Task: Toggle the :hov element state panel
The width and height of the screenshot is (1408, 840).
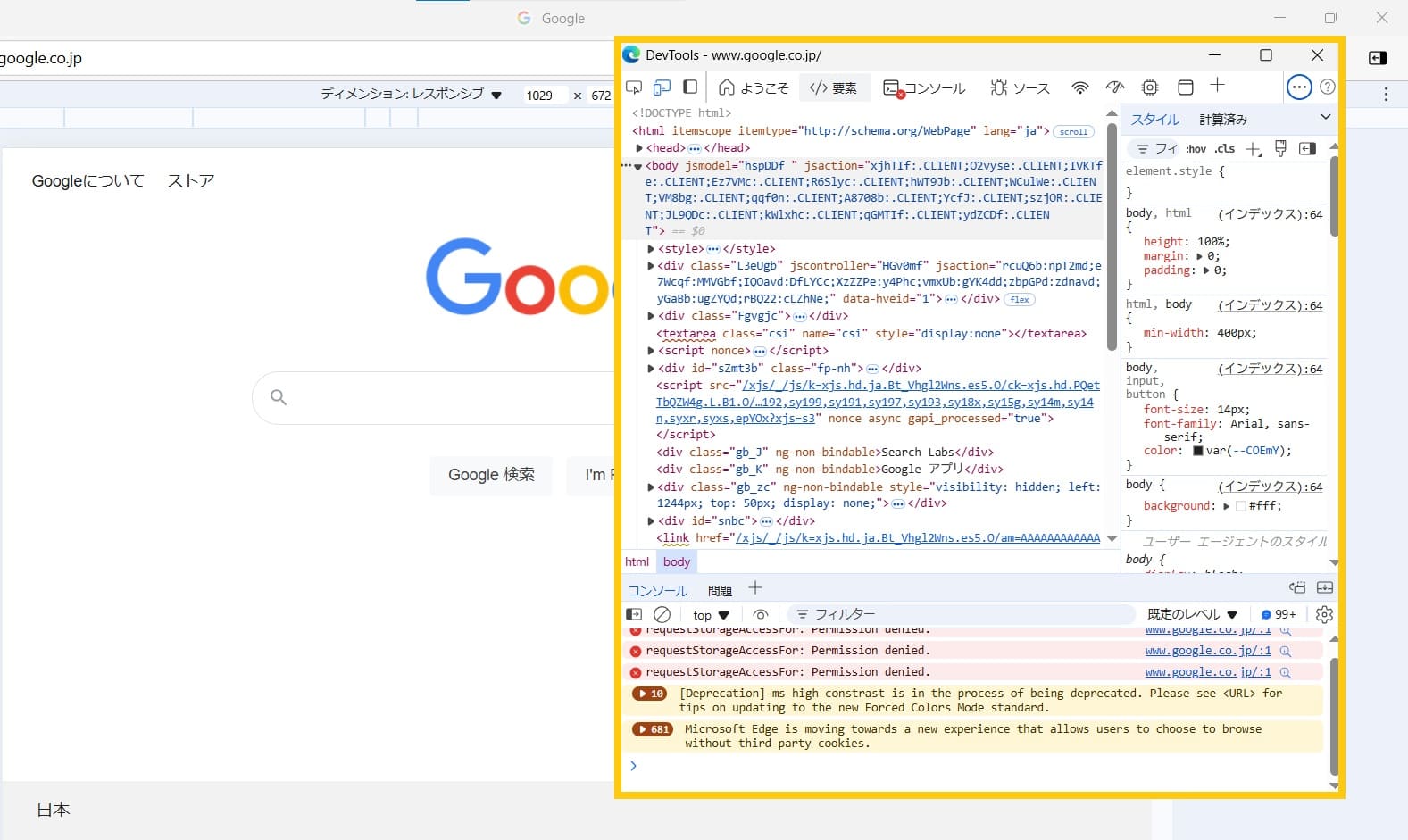Action: click(1196, 149)
